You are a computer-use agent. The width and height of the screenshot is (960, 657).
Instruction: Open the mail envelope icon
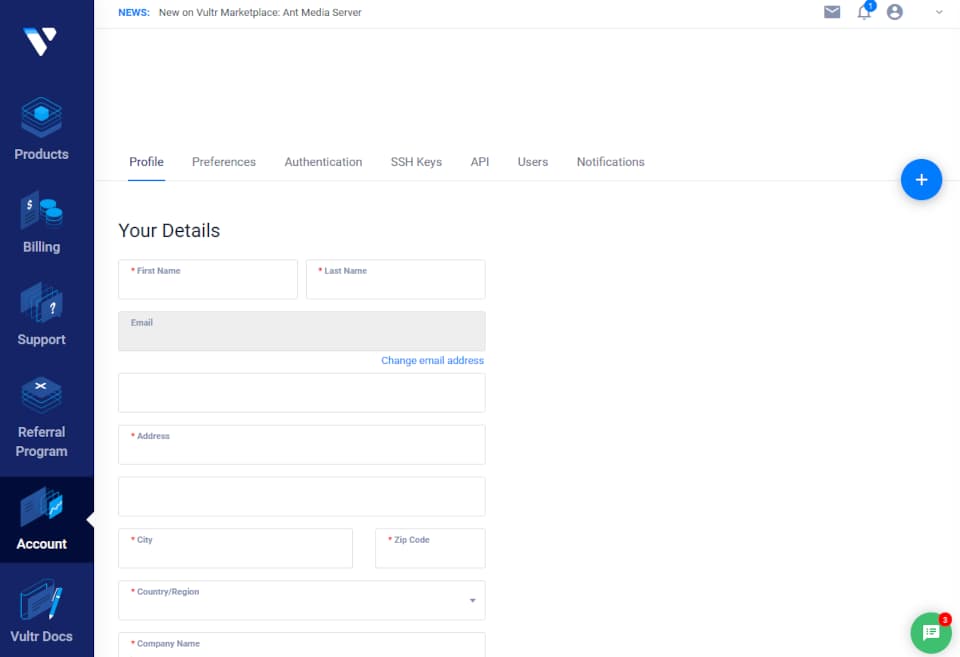(831, 12)
